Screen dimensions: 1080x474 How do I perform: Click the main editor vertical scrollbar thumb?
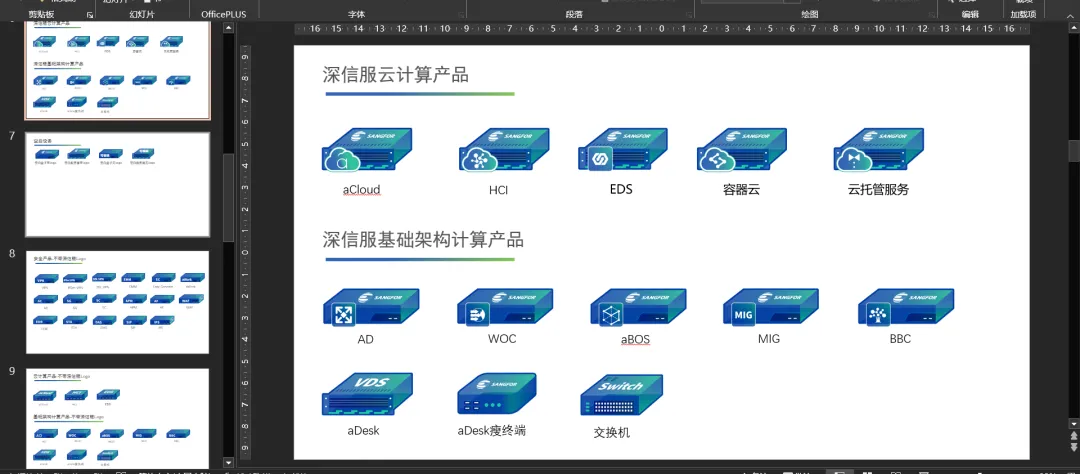[x=1074, y=150]
